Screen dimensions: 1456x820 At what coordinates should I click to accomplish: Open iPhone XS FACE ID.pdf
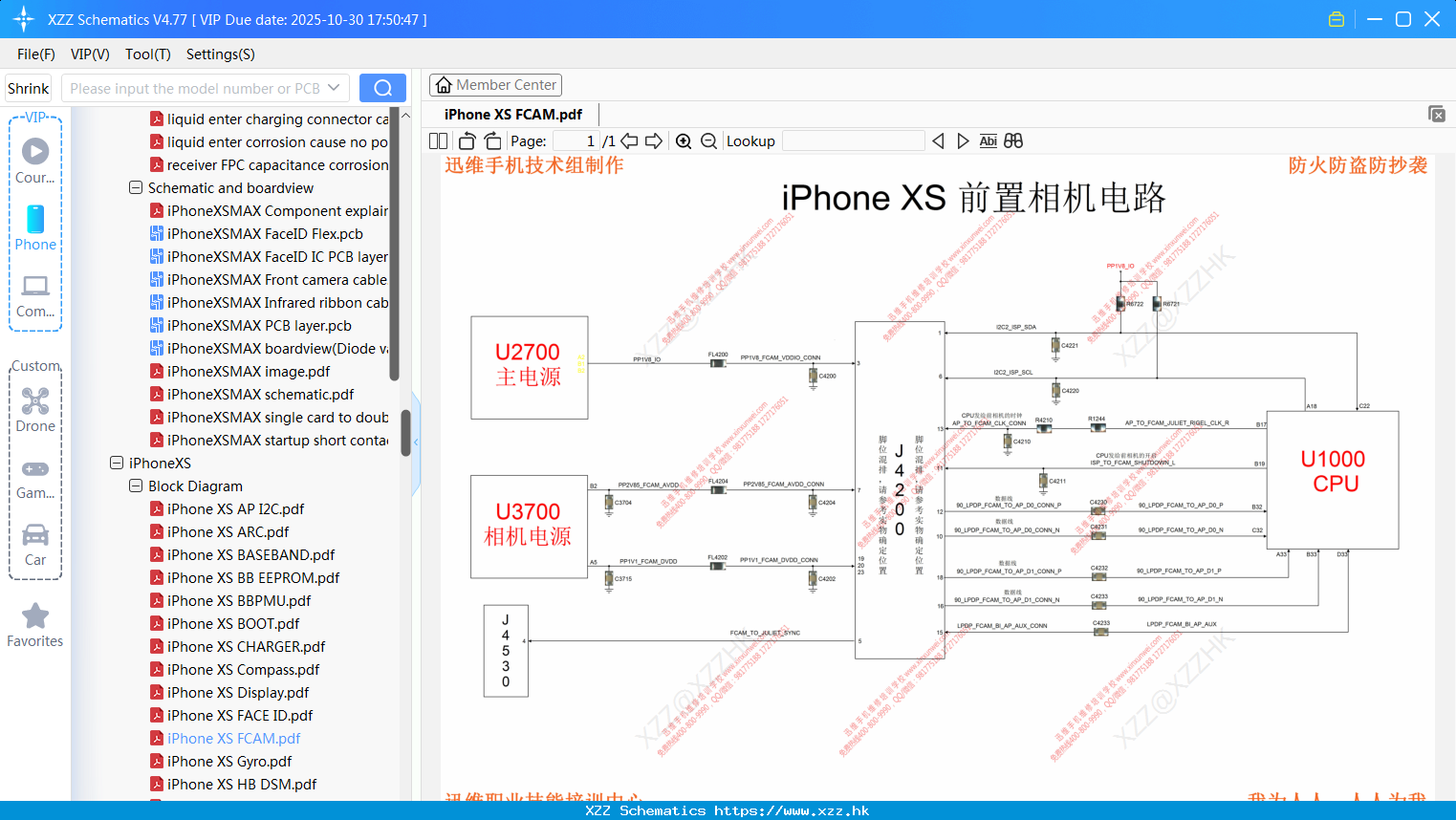pyautogui.click(x=240, y=715)
